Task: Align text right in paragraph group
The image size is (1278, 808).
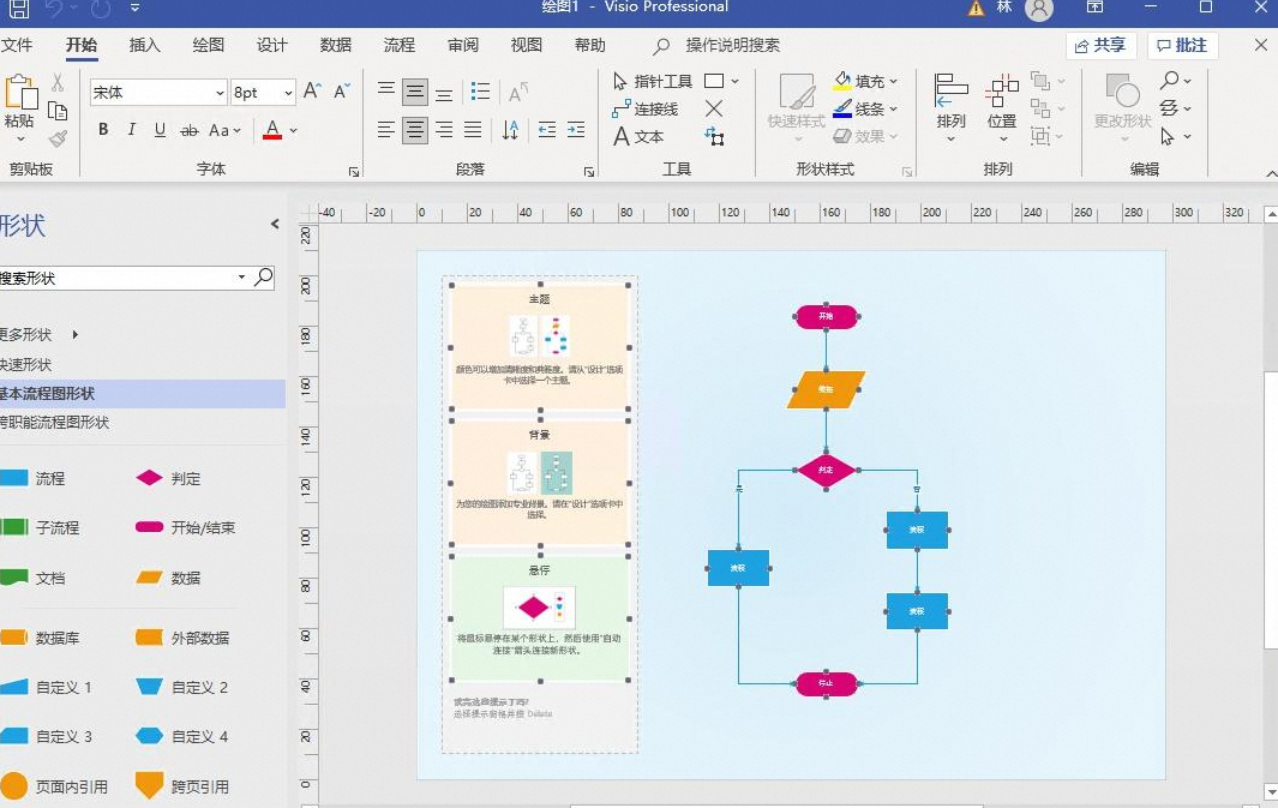Action: (444, 130)
